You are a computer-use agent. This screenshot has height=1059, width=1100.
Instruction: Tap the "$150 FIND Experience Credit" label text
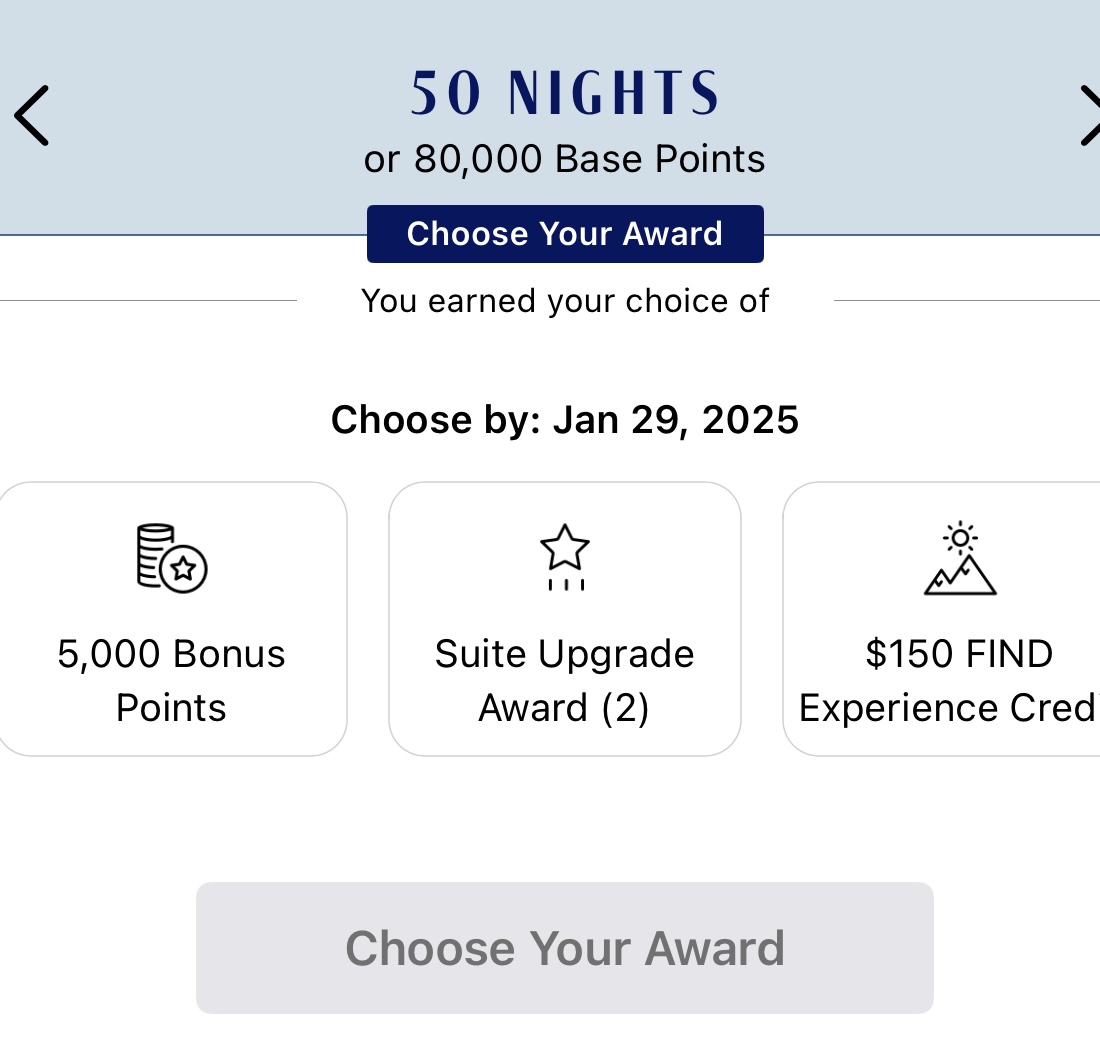pos(950,681)
